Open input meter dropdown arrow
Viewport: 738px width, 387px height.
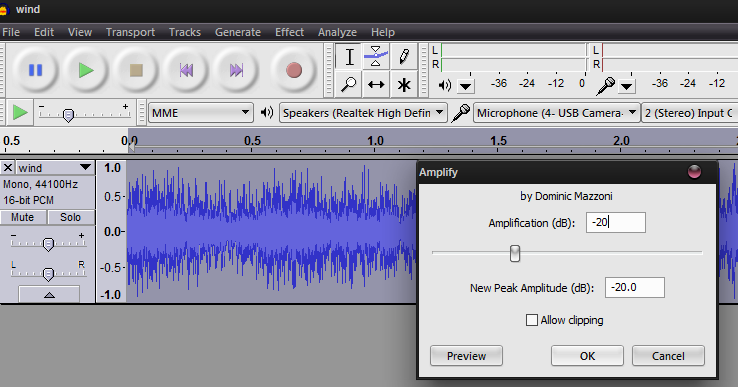pyautogui.click(x=626, y=86)
